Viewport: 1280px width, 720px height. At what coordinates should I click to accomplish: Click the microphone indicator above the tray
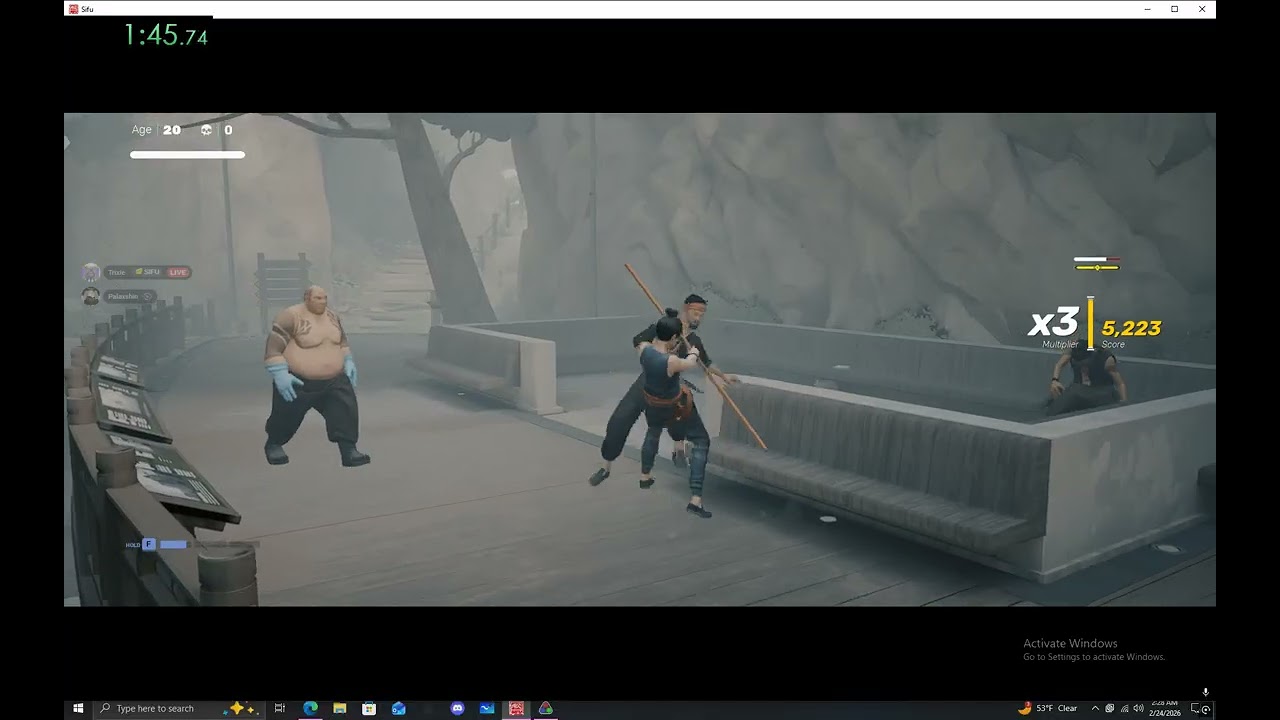pyautogui.click(x=1205, y=692)
